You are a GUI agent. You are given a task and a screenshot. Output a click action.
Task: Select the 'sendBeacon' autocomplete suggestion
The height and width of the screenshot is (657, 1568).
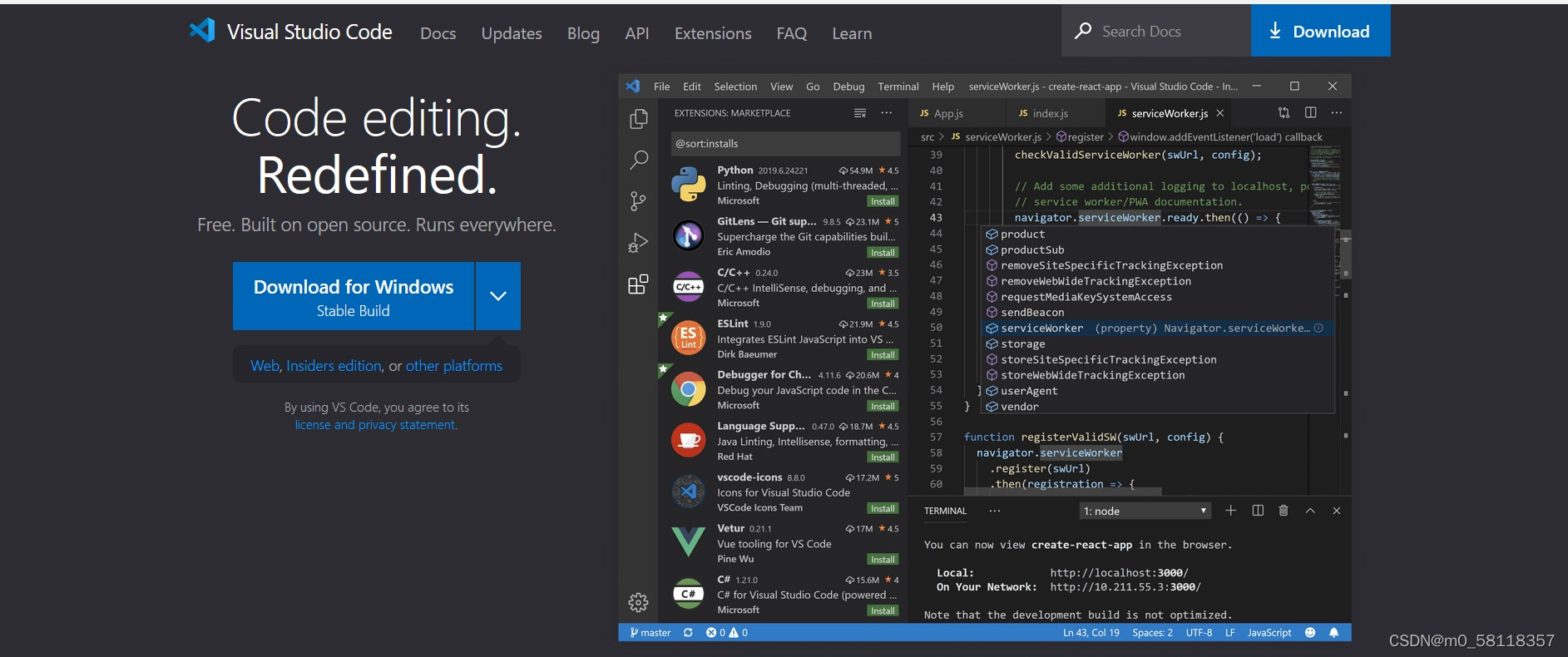[1158, 313]
